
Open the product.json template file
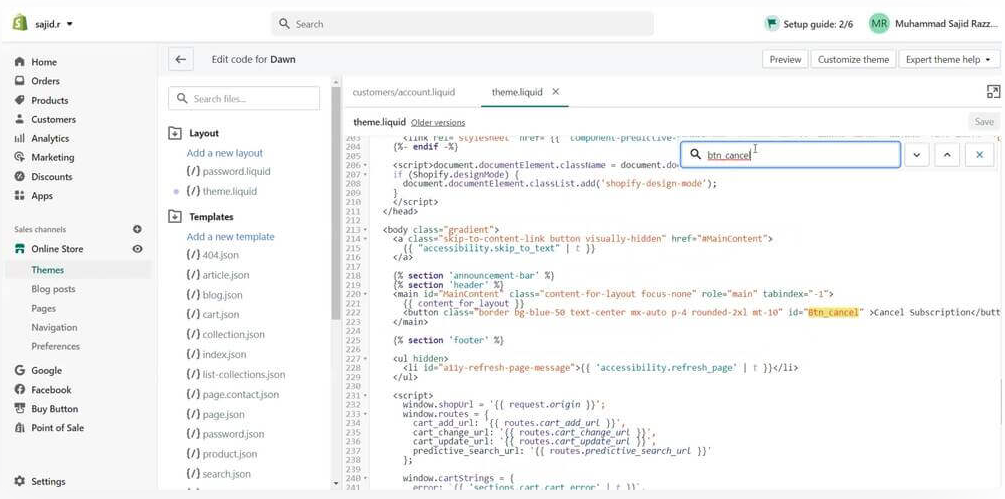click(x=229, y=454)
